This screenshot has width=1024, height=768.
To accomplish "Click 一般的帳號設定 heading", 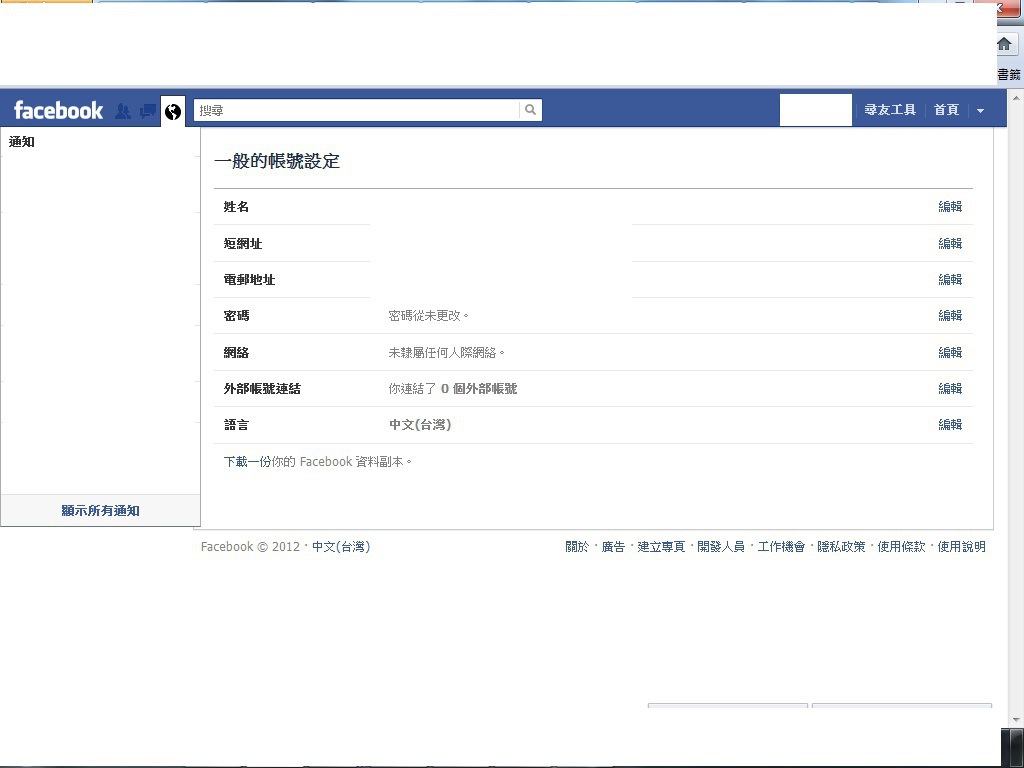I will tap(277, 161).
